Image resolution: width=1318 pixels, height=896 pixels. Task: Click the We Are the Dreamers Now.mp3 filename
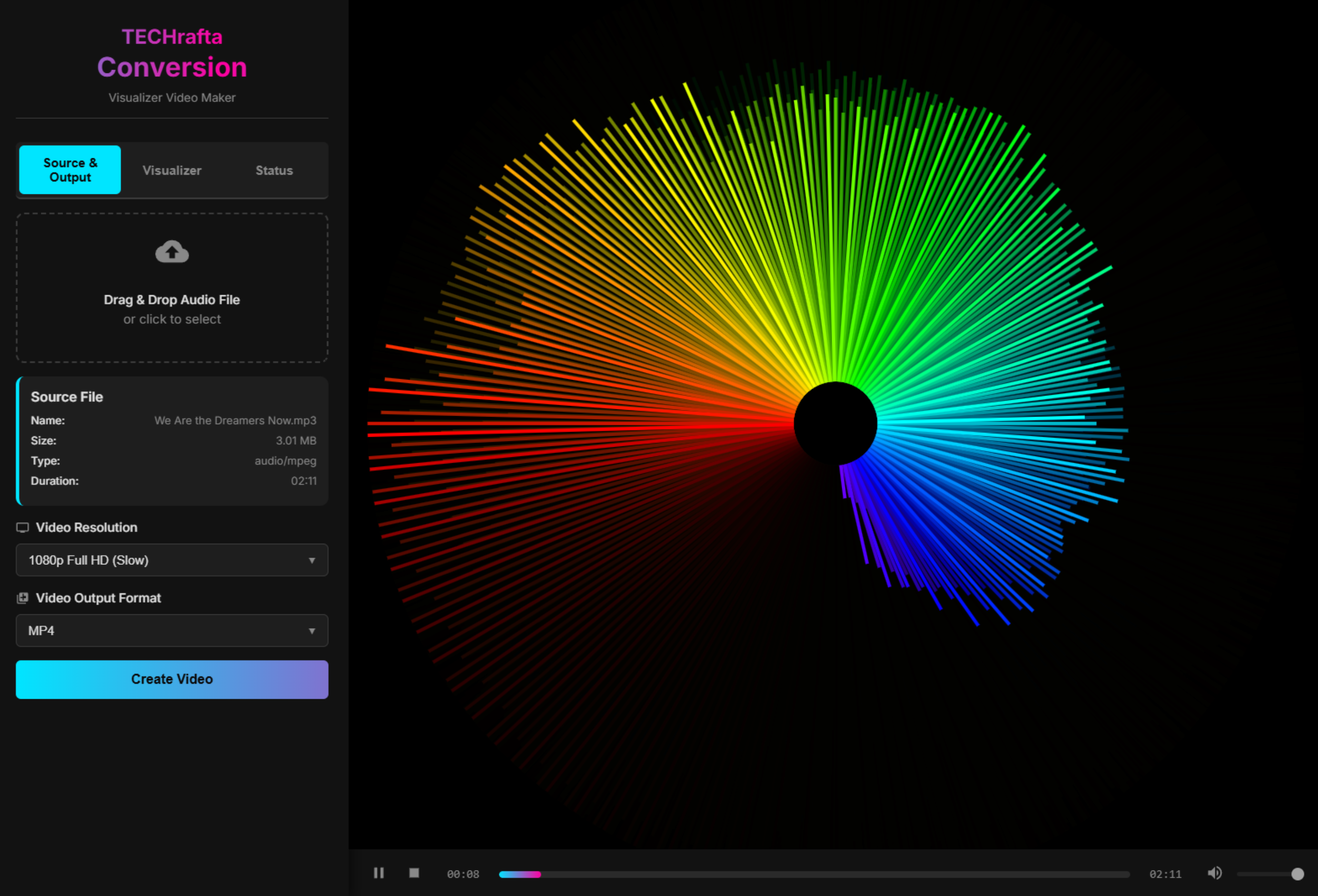tap(235, 420)
